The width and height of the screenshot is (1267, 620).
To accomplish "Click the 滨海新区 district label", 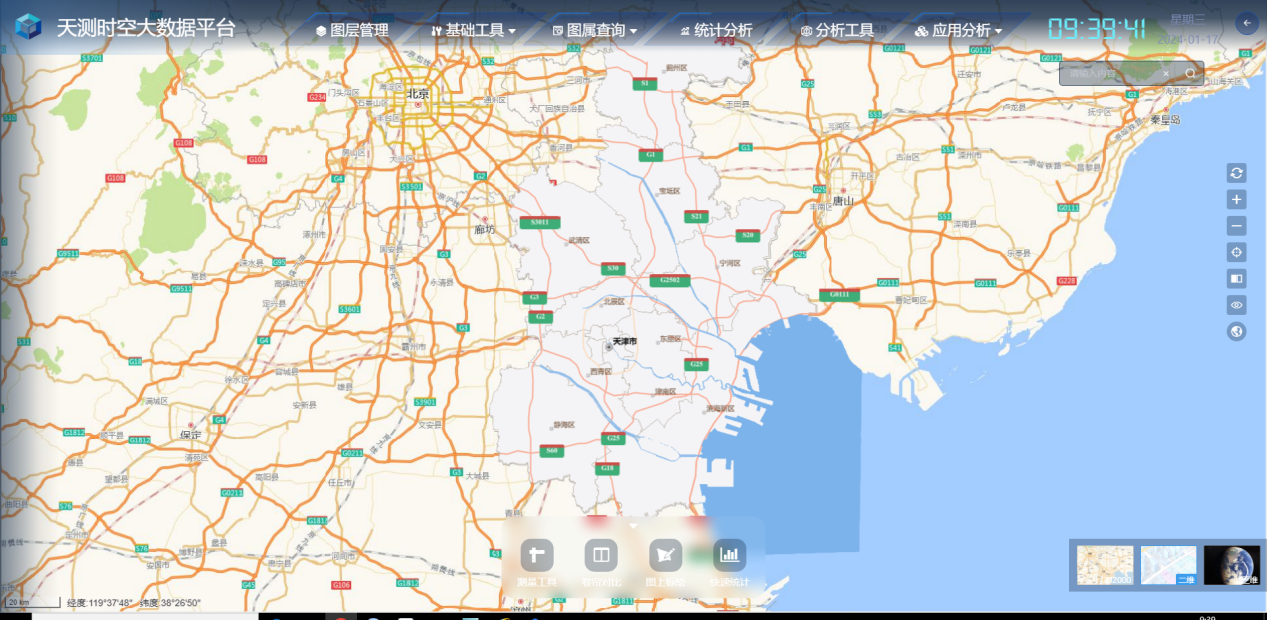I will [x=720, y=408].
